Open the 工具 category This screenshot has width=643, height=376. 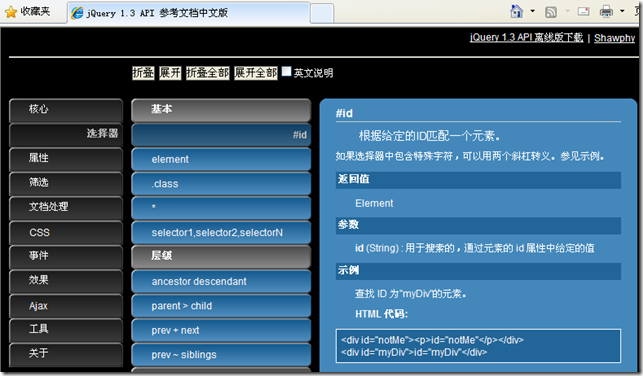coord(66,330)
